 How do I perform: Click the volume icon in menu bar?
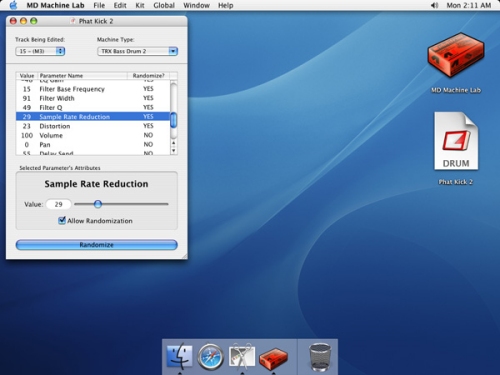tap(434, 5)
